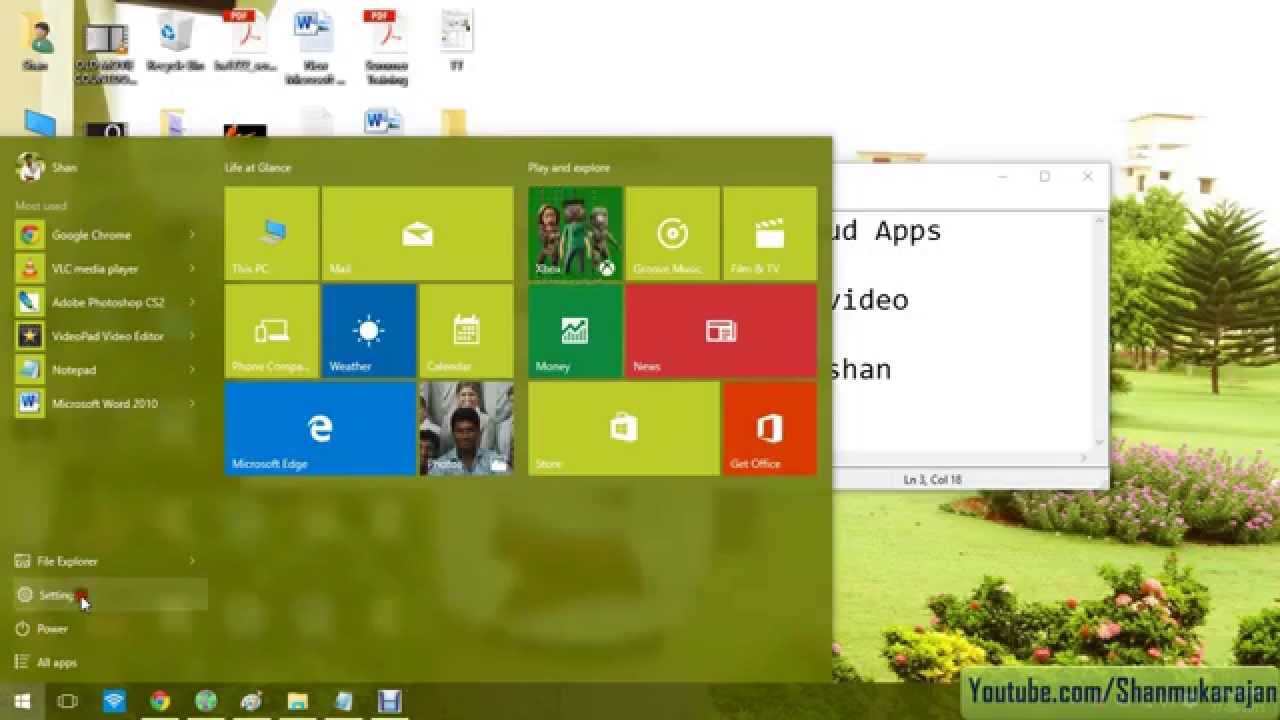Viewport: 1280px width, 720px height.
Task: Open the Calendar tile
Action: click(x=466, y=330)
